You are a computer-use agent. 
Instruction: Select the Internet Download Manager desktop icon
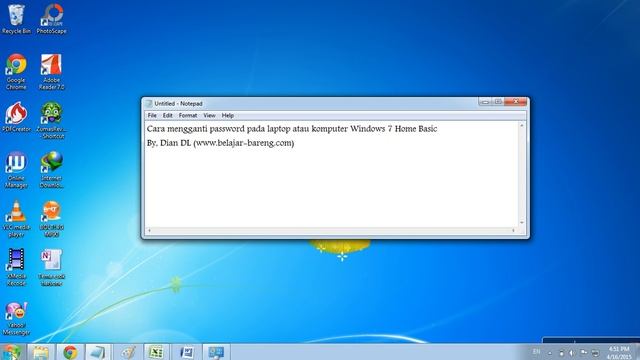tap(51, 169)
